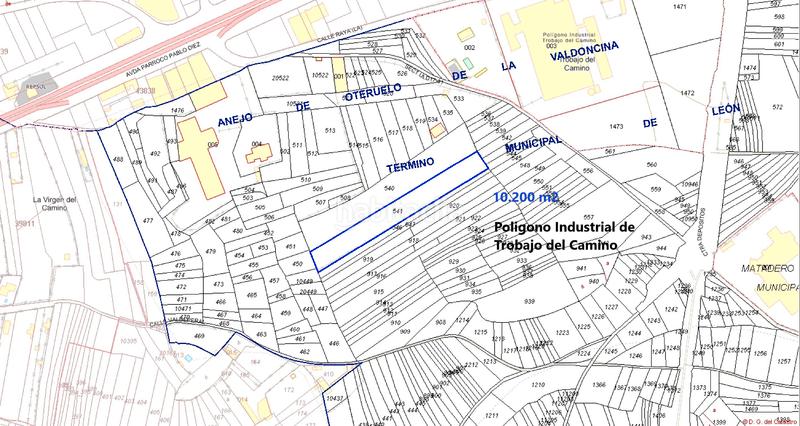Select yellow building 002 near the top

(466, 34)
